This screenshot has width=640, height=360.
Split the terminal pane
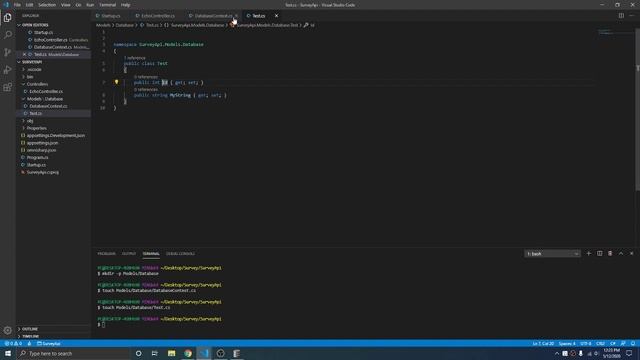599,253
